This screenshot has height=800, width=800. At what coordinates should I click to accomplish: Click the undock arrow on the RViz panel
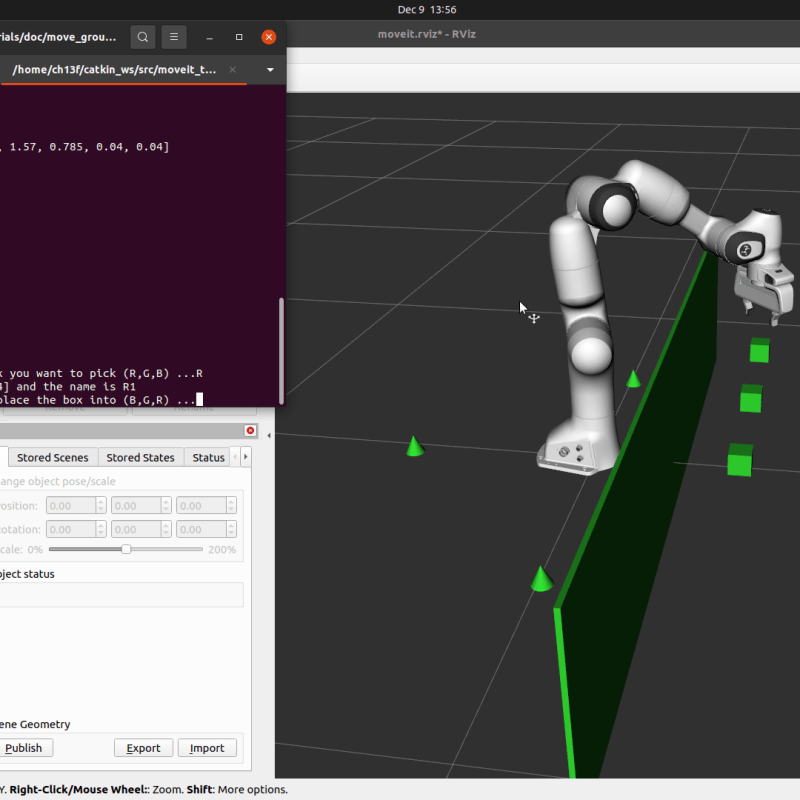[270, 436]
